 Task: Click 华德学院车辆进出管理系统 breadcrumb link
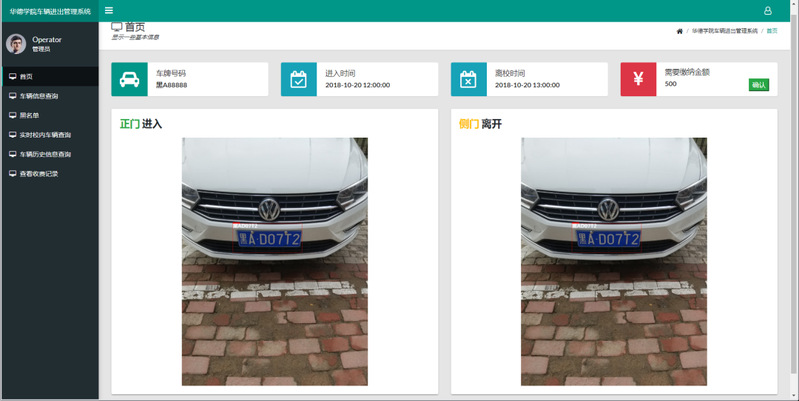724,31
